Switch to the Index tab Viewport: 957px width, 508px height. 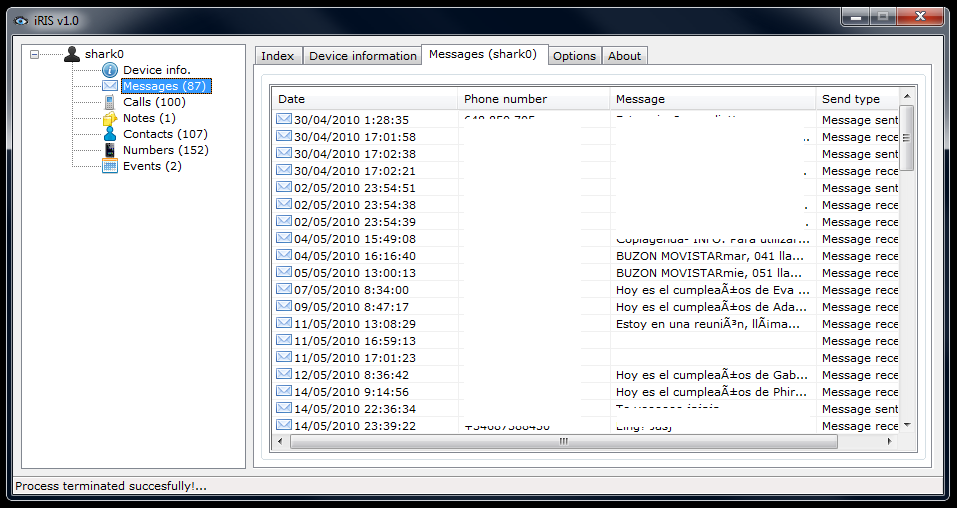(x=278, y=56)
